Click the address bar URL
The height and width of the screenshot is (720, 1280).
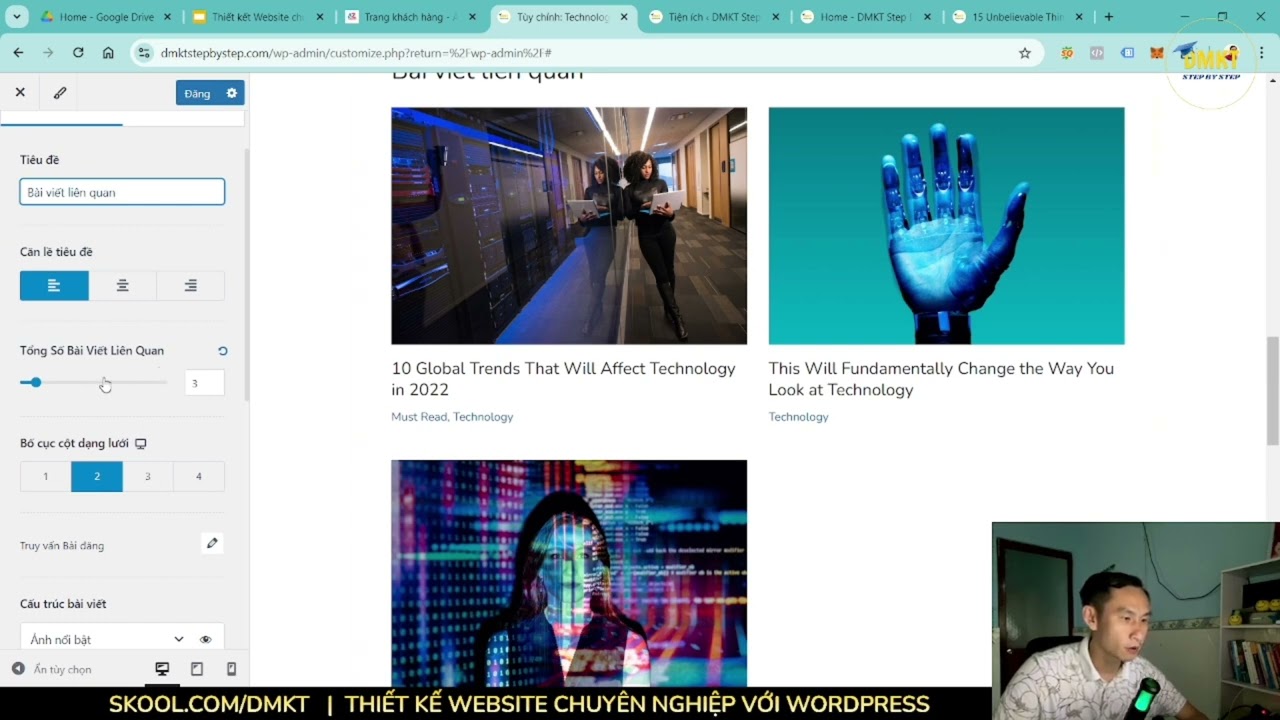click(x=356, y=53)
